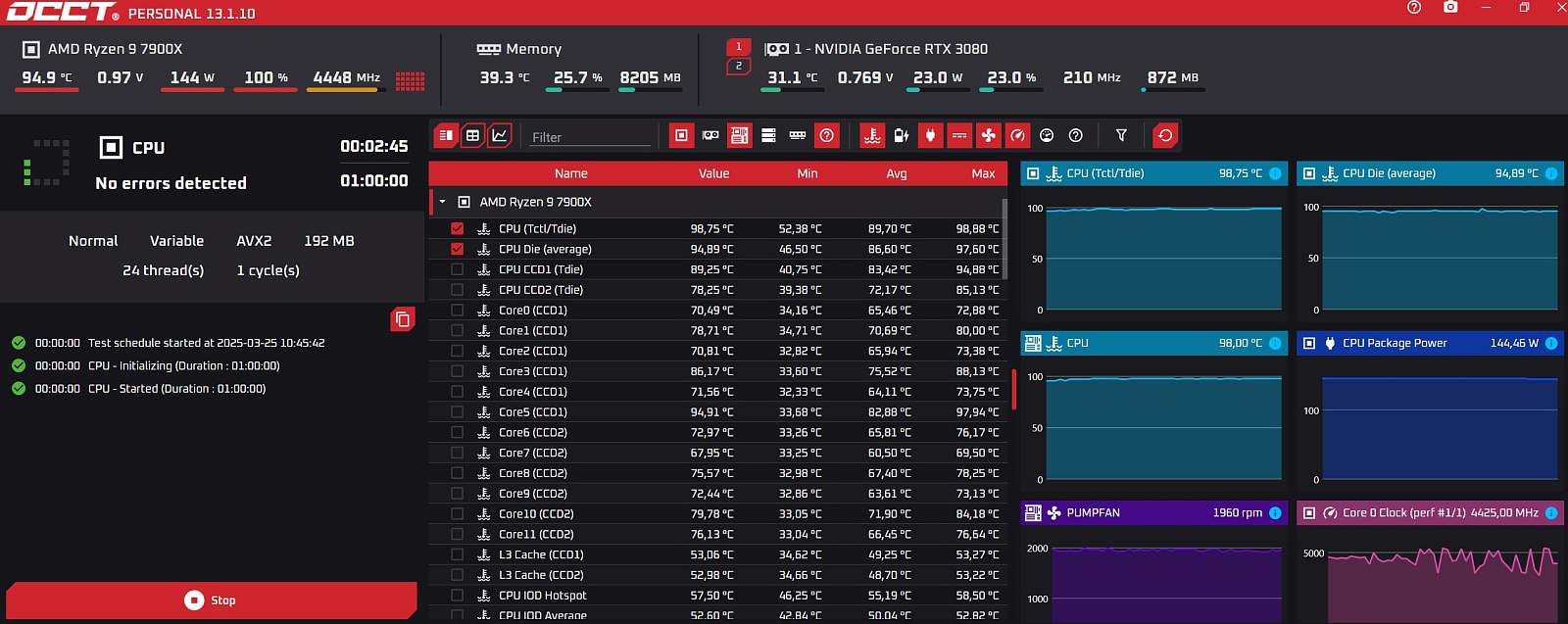Viewport: 1568px width, 624px height.
Task: Toggle memory sensors filter icon
Action: 798,135
